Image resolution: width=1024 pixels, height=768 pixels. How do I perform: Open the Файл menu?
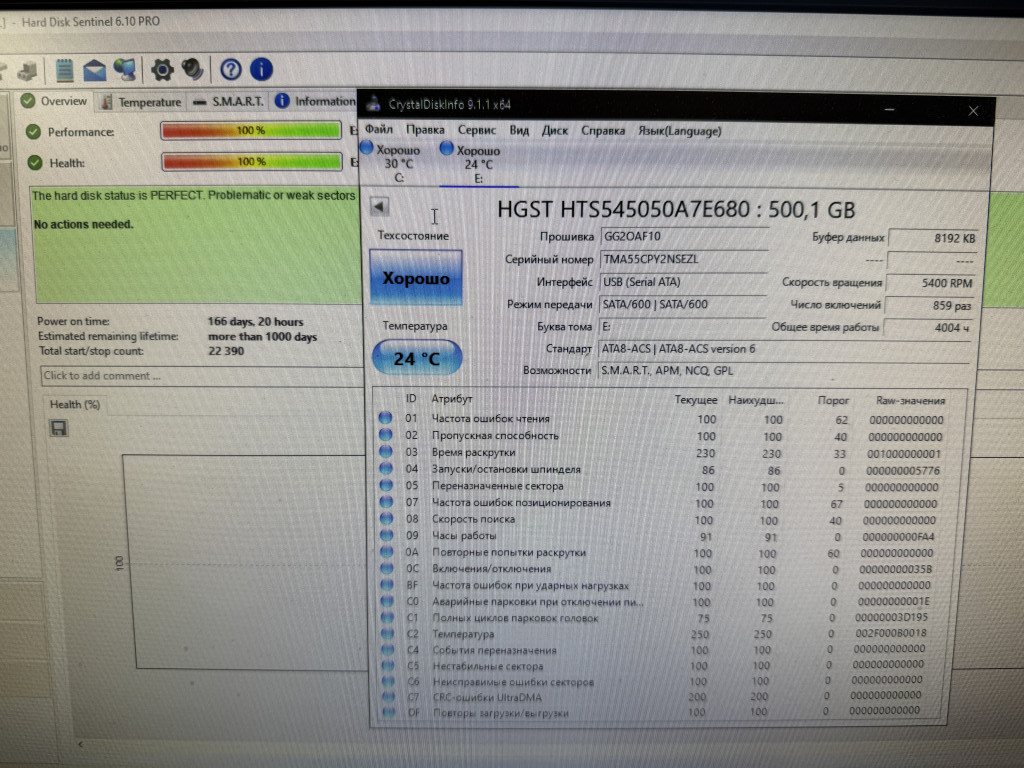click(379, 130)
